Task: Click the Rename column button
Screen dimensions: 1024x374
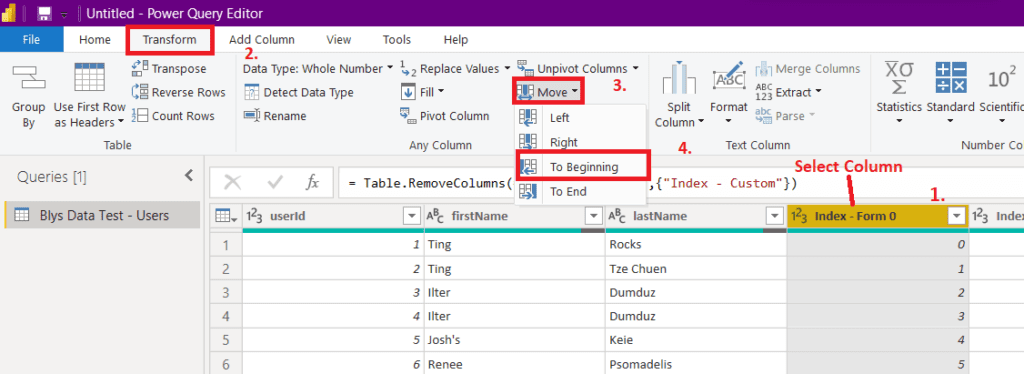Action: 274,116
